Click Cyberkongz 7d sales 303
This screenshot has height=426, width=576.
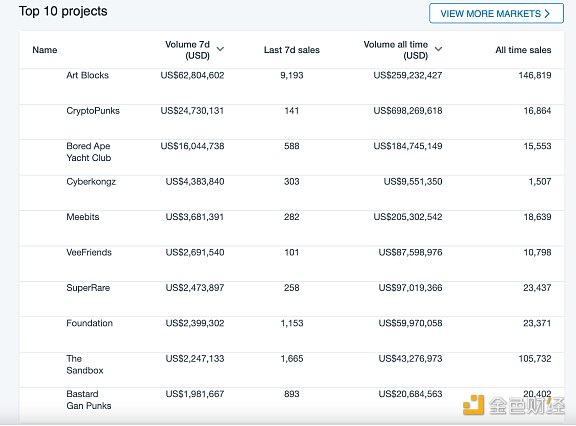(292, 182)
